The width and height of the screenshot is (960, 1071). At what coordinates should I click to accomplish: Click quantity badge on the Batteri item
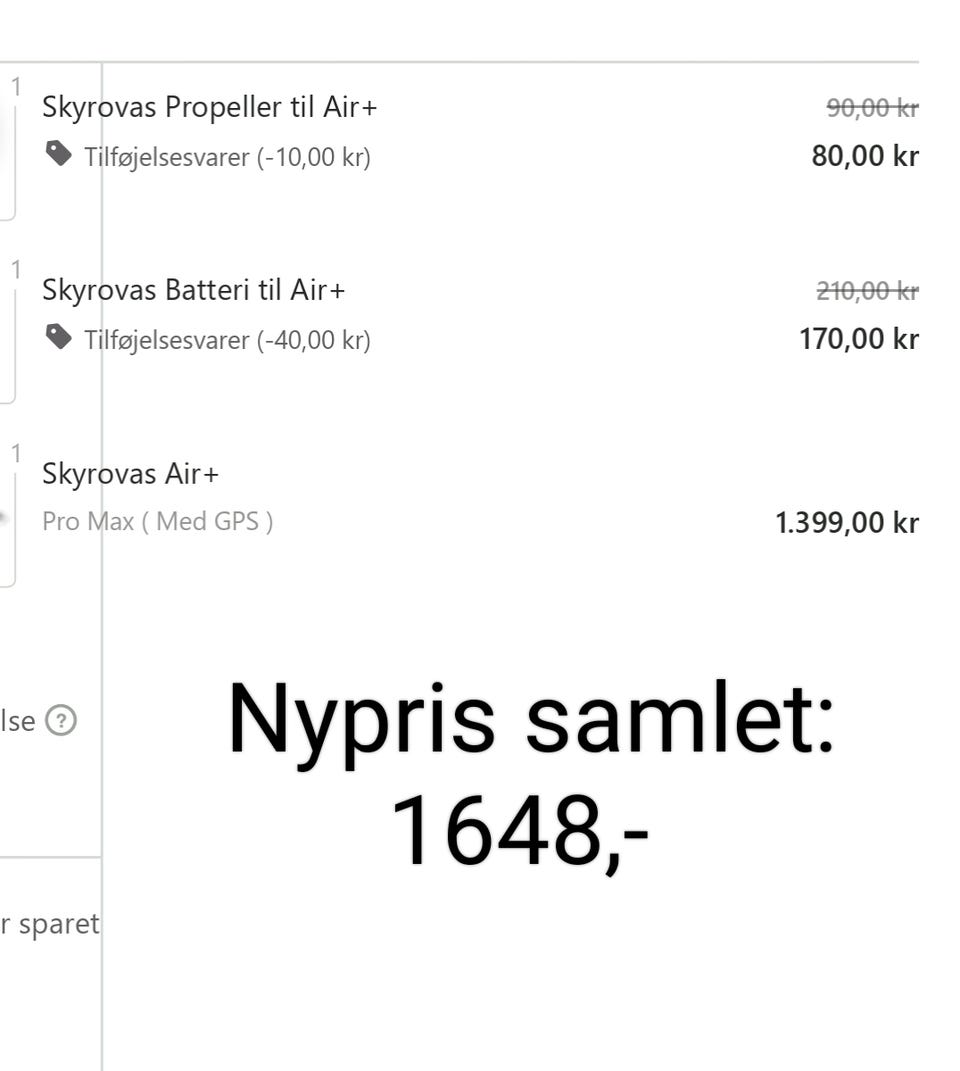(x=15, y=270)
